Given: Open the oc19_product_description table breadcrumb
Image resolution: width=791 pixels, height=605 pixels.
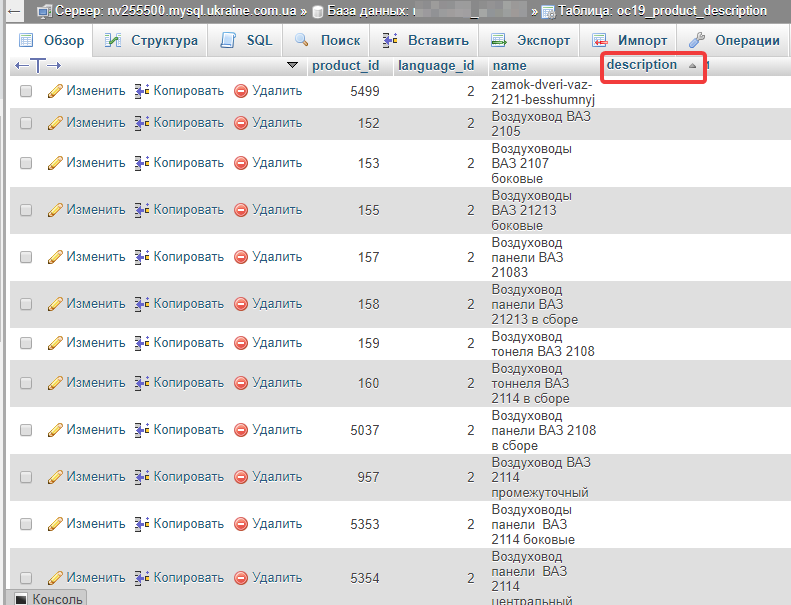Looking at the screenshot, I should point(662,11).
